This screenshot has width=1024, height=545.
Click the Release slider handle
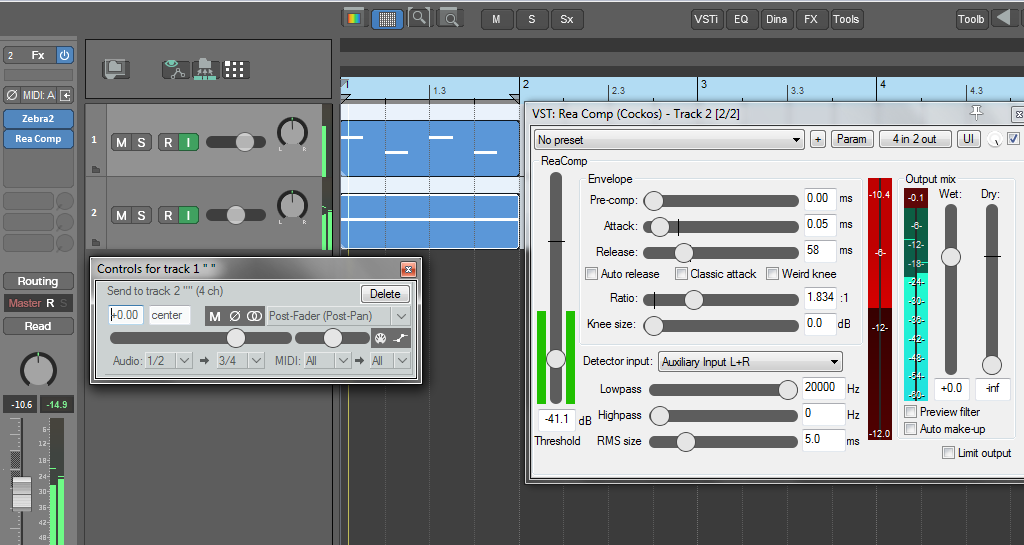pos(683,253)
